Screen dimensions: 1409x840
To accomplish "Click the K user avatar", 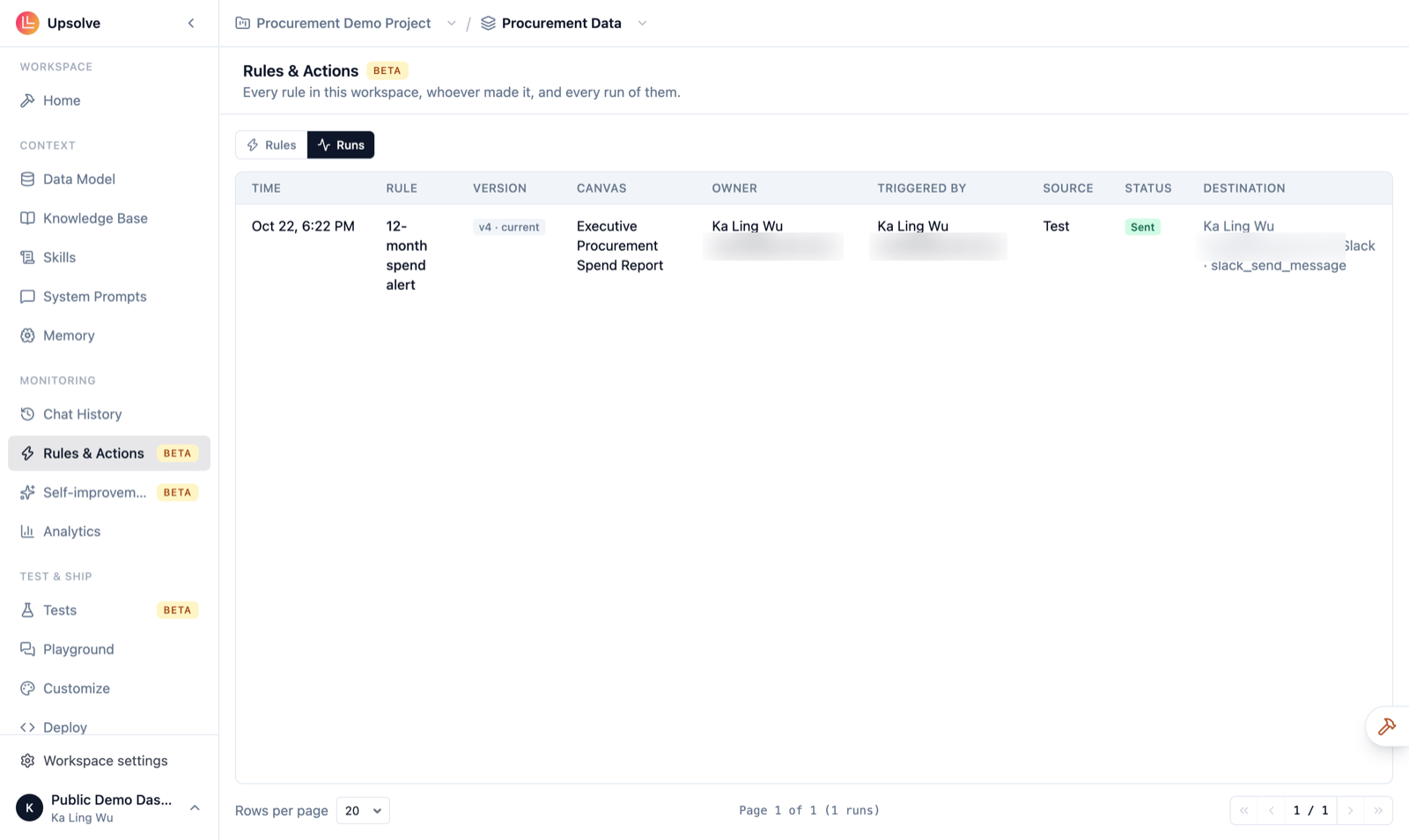I will [x=29, y=807].
